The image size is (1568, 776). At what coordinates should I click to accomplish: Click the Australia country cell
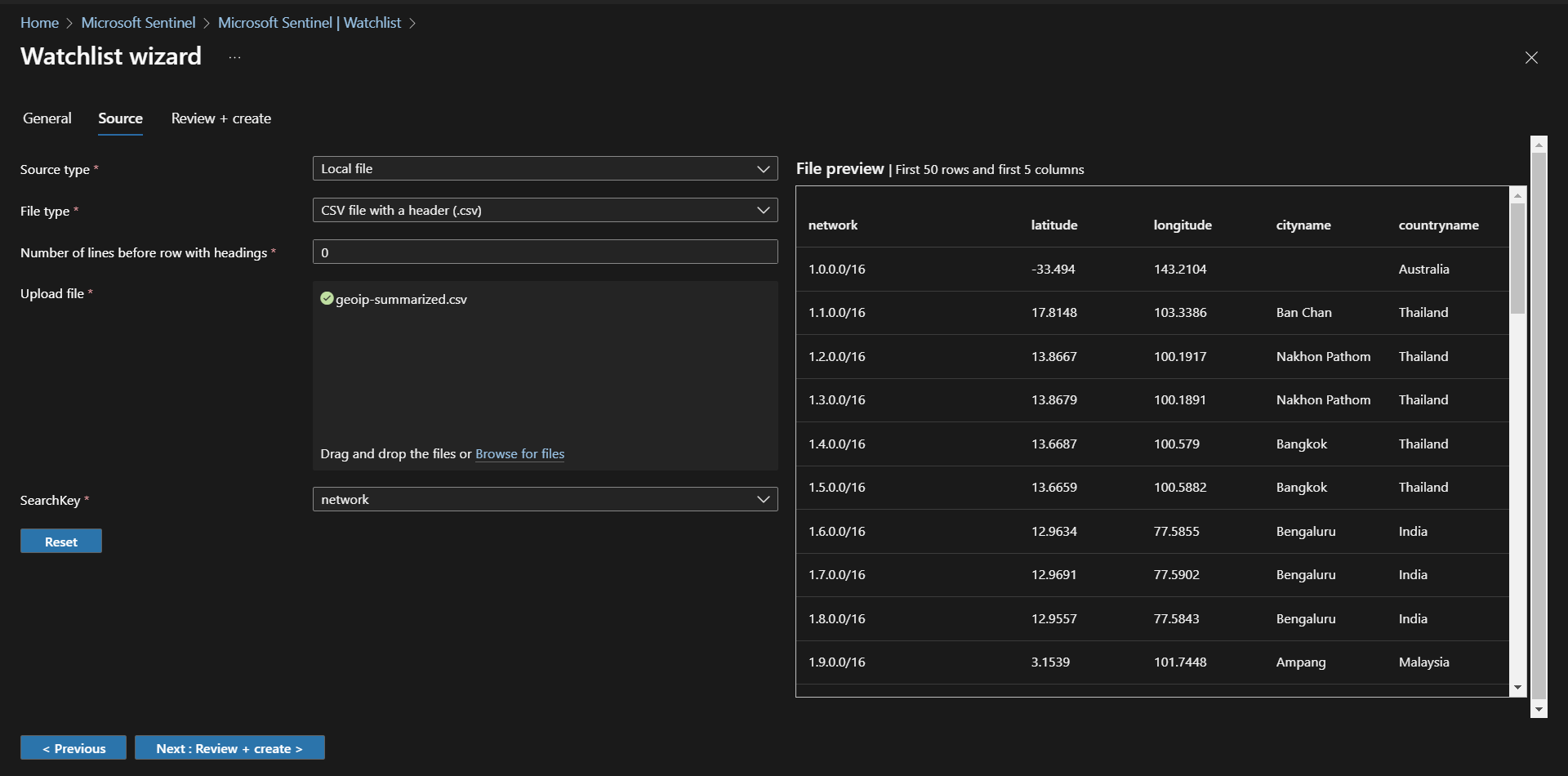pyautogui.click(x=1424, y=269)
